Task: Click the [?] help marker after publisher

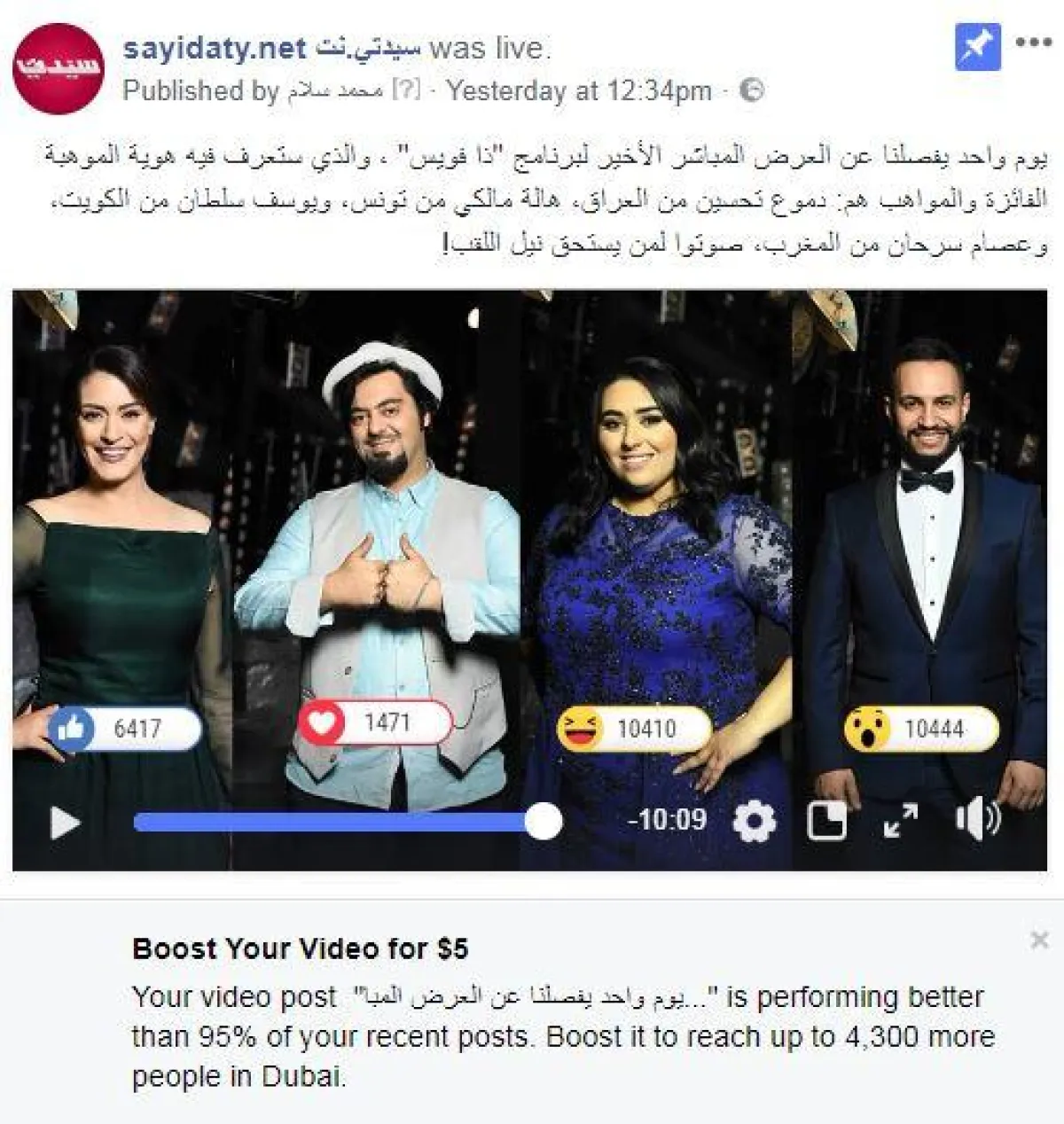Action: pos(405,90)
